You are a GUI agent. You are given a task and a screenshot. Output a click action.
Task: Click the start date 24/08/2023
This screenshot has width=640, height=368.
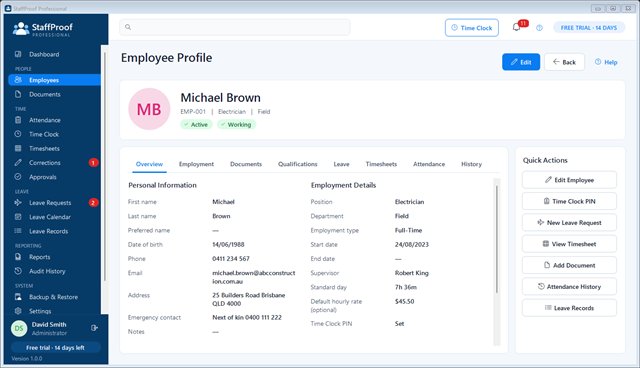[411, 244]
